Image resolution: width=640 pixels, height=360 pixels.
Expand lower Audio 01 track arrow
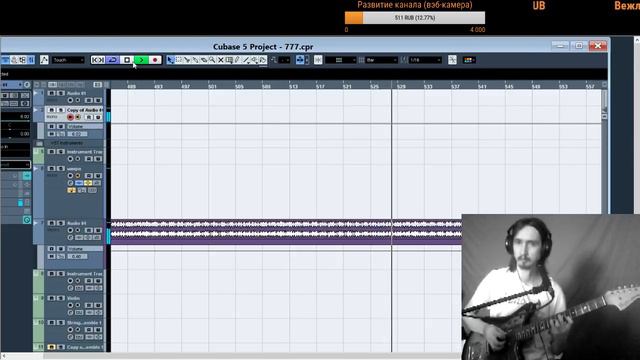[36, 223]
